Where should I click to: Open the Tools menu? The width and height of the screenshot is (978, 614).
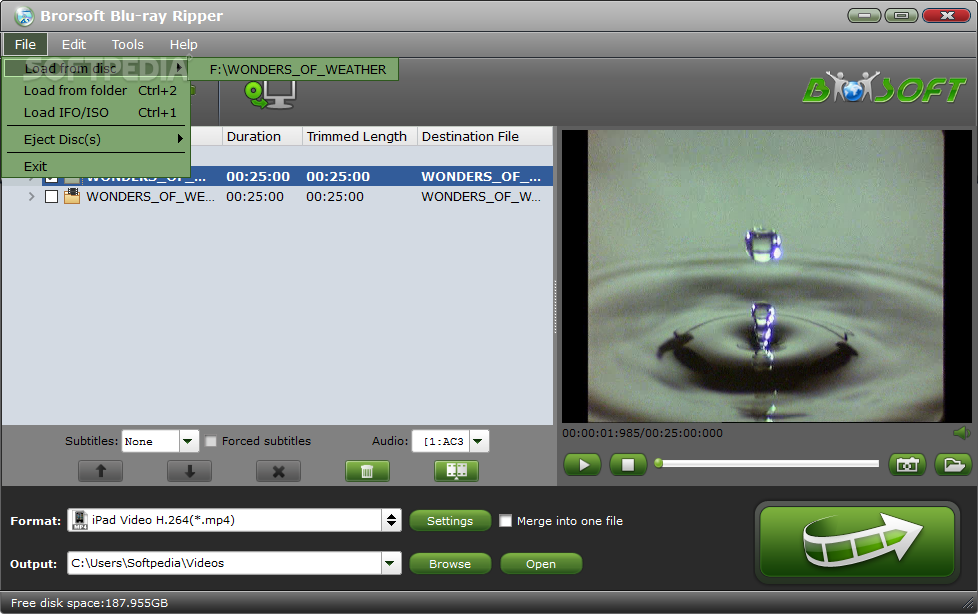pos(128,44)
